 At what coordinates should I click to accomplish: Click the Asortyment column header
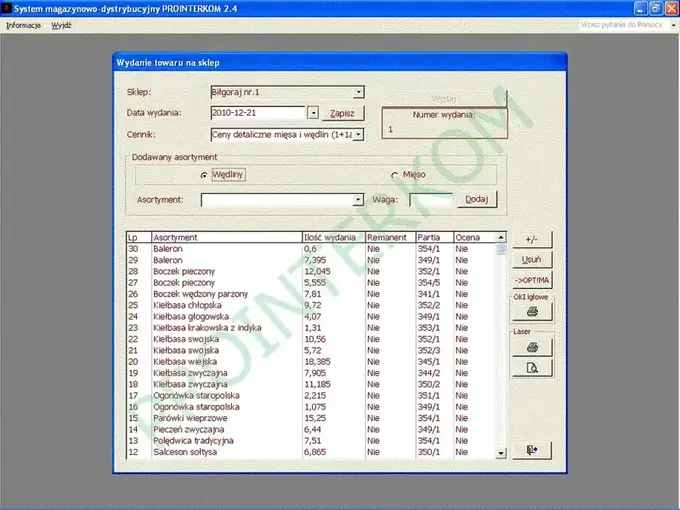pos(226,237)
